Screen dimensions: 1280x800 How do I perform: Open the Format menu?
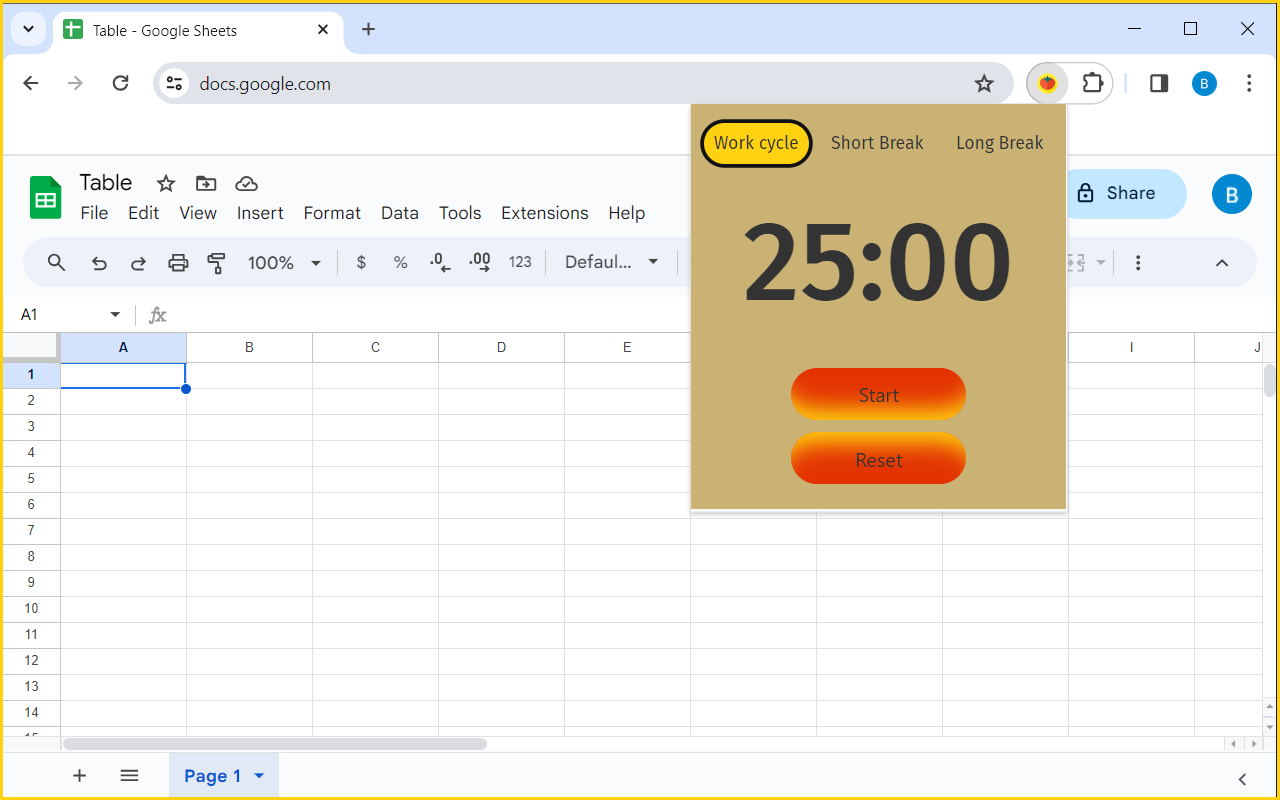pyautogui.click(x=332, y=213)
